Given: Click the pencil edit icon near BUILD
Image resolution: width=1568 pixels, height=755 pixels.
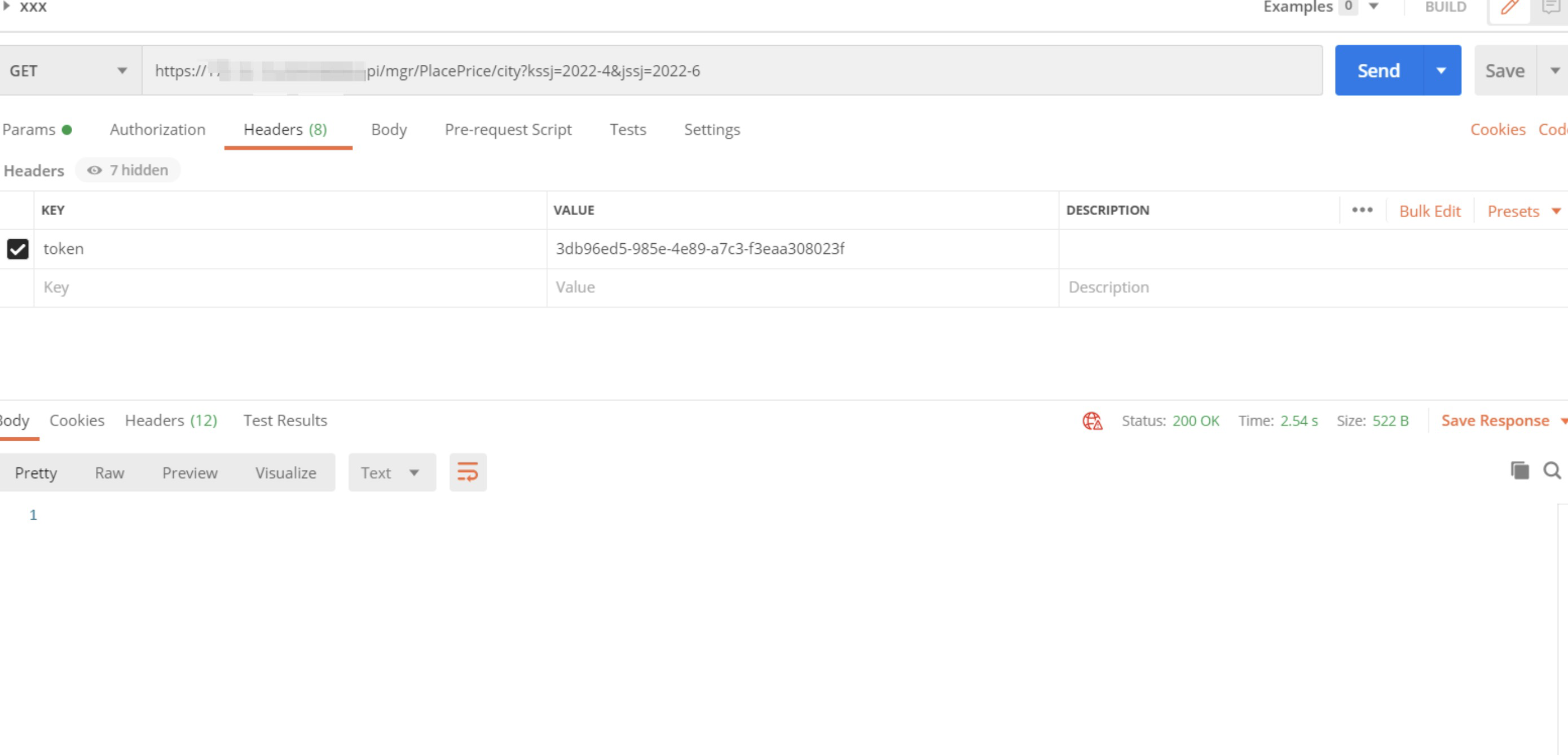Looking at the screenshot, I should (1509, 7).
